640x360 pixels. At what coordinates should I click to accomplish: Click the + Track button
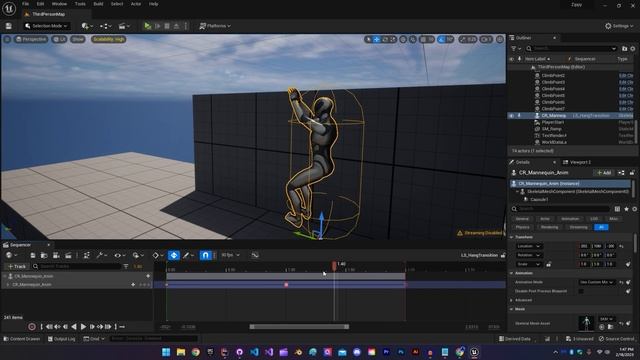(x=17, y=266)
